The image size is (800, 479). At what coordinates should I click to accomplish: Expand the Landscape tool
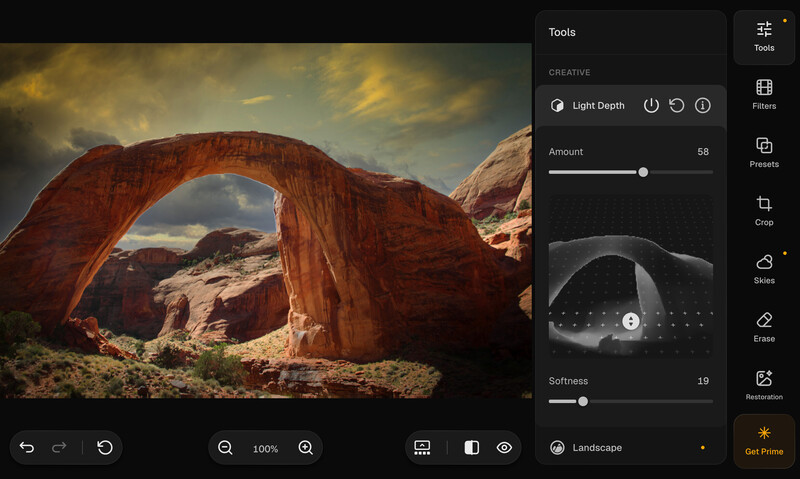click(631, 447)
